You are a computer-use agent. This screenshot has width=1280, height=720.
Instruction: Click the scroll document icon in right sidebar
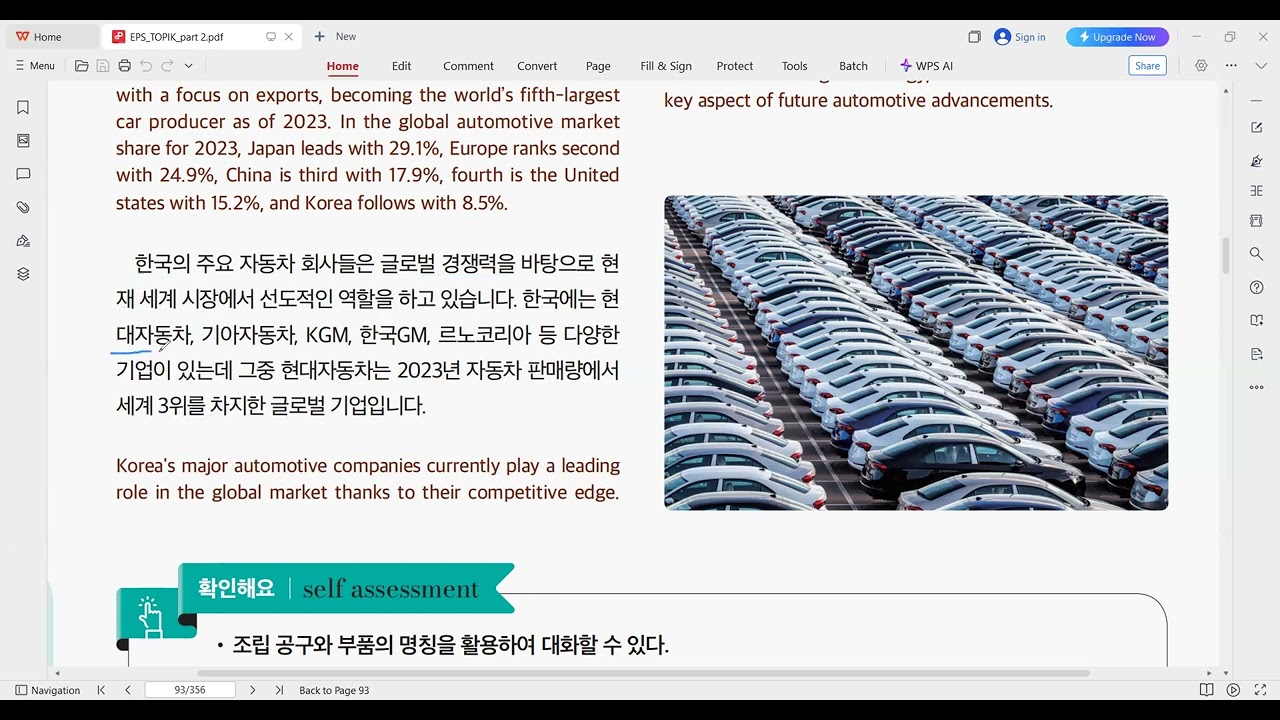(x=1257, y=221)
